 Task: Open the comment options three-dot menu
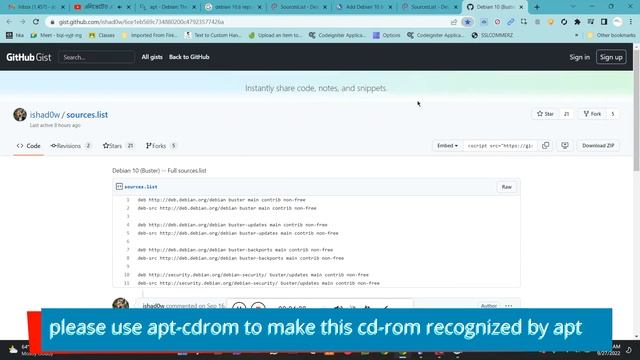click(x=509, y=305)
